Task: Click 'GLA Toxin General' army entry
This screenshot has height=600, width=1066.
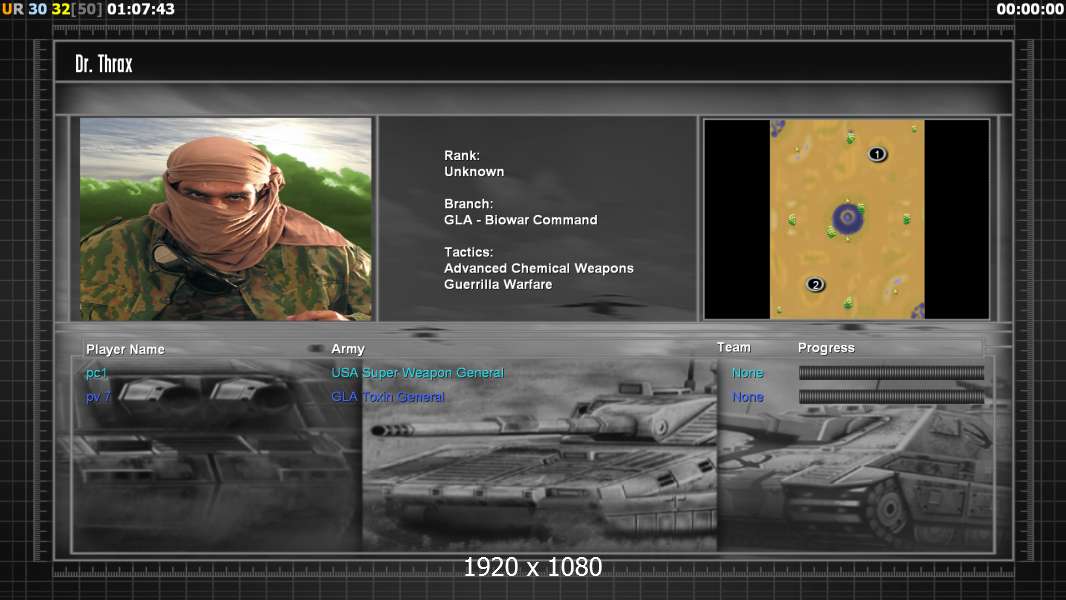Action: 388,397
